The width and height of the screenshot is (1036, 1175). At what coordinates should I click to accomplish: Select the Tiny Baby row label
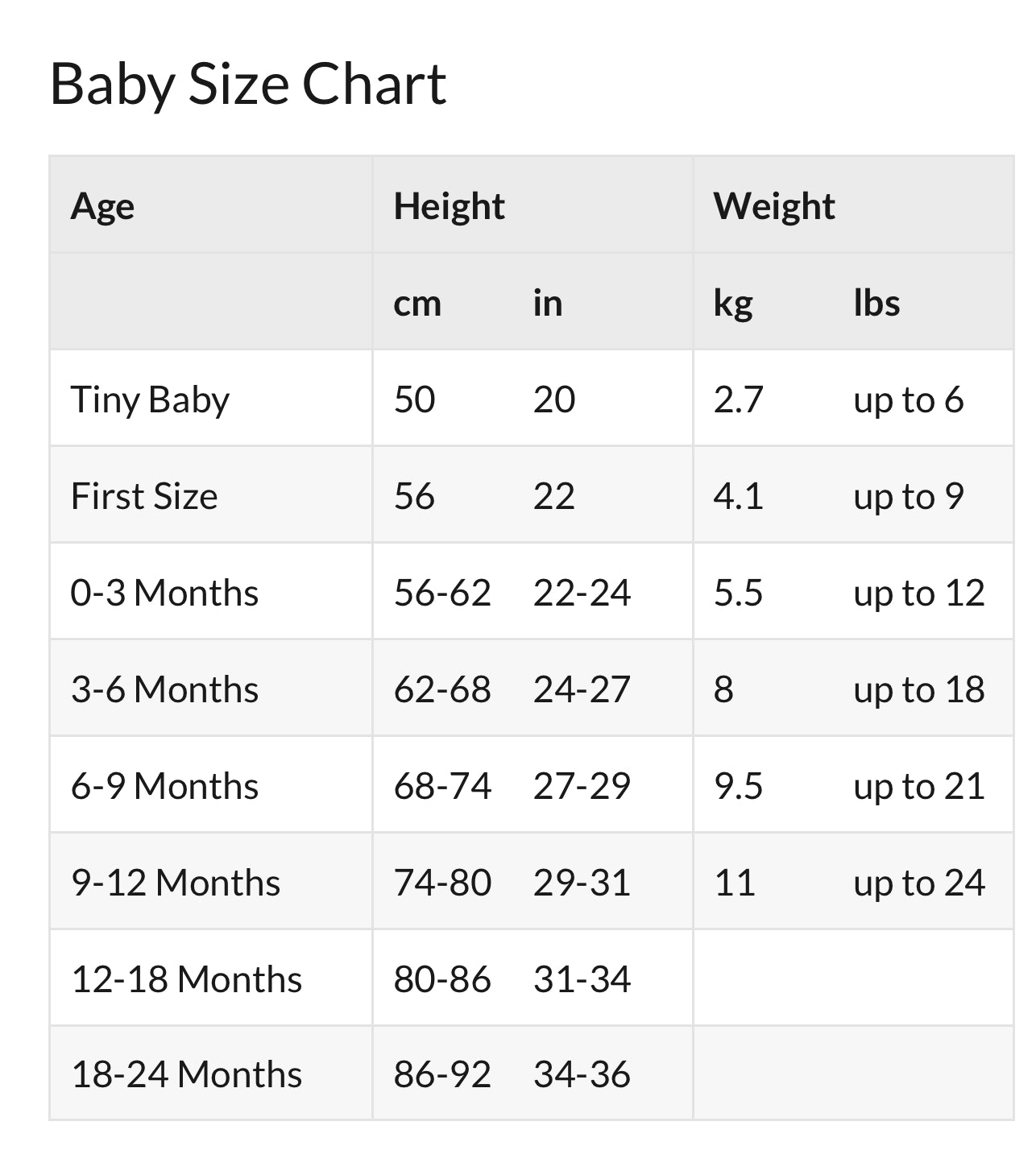[150, 399]
